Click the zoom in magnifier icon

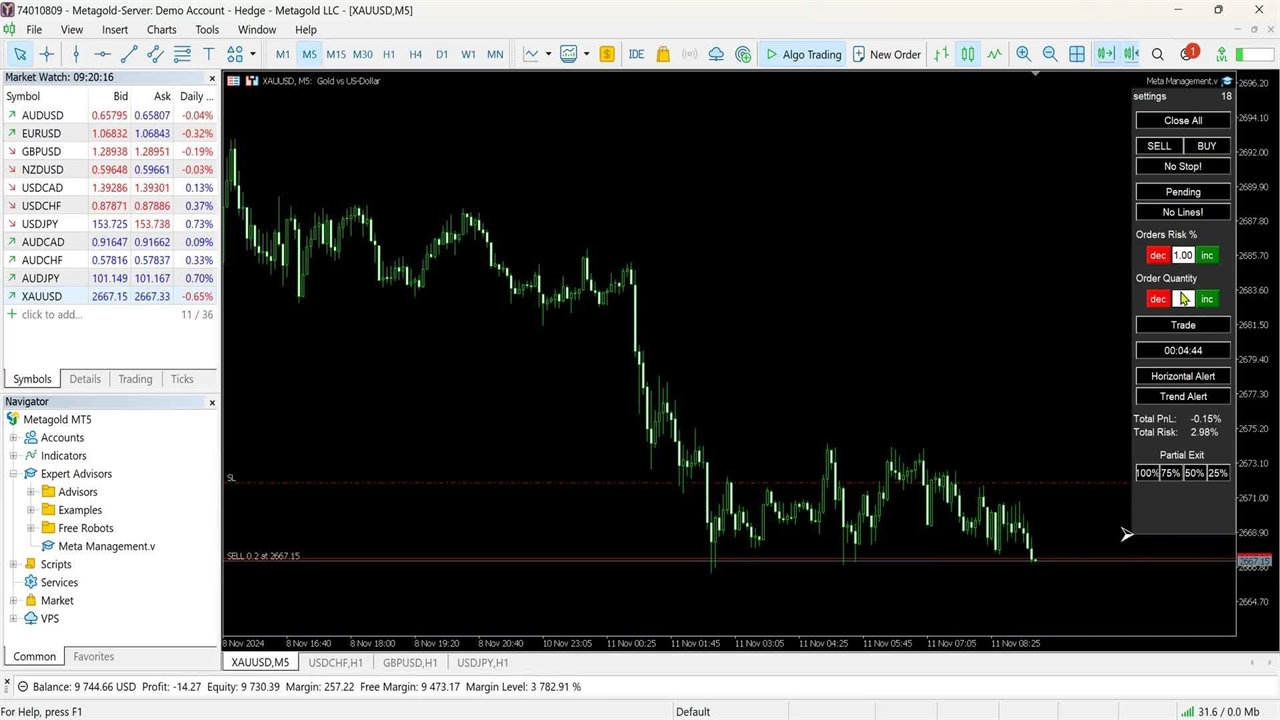[x=1023, y=54]
